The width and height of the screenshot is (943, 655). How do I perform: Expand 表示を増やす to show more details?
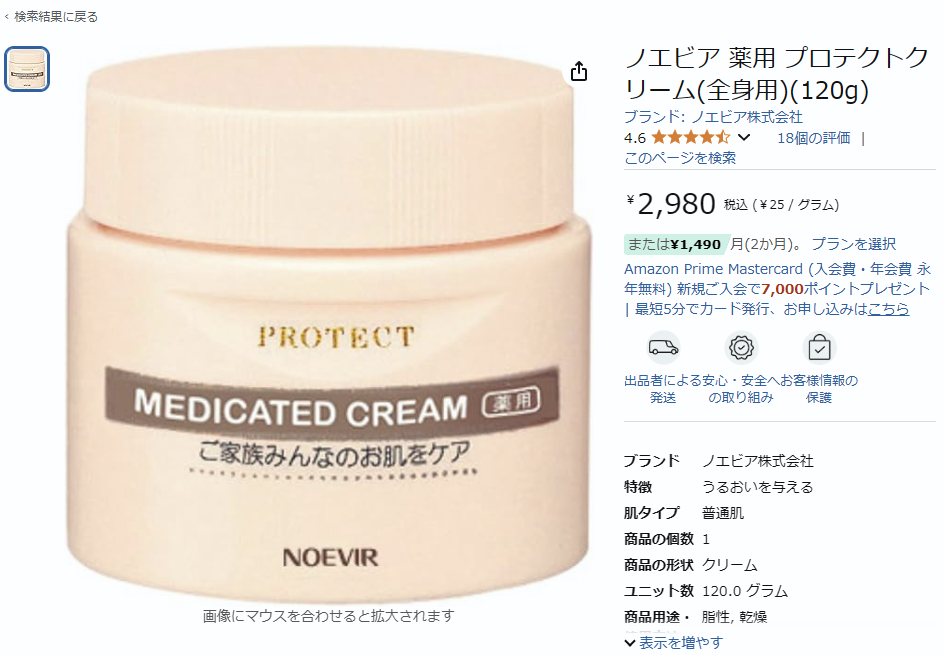(674, 642)
